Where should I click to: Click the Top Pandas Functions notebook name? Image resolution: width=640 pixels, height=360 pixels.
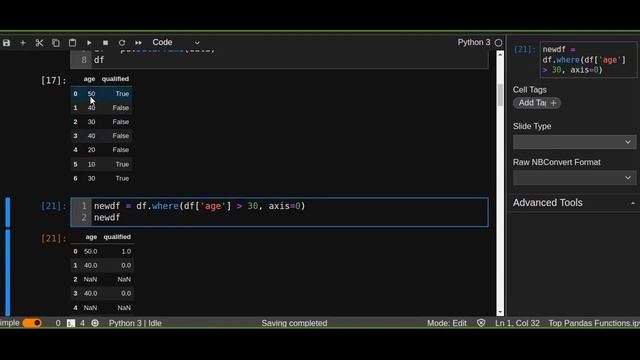(594, 323)
